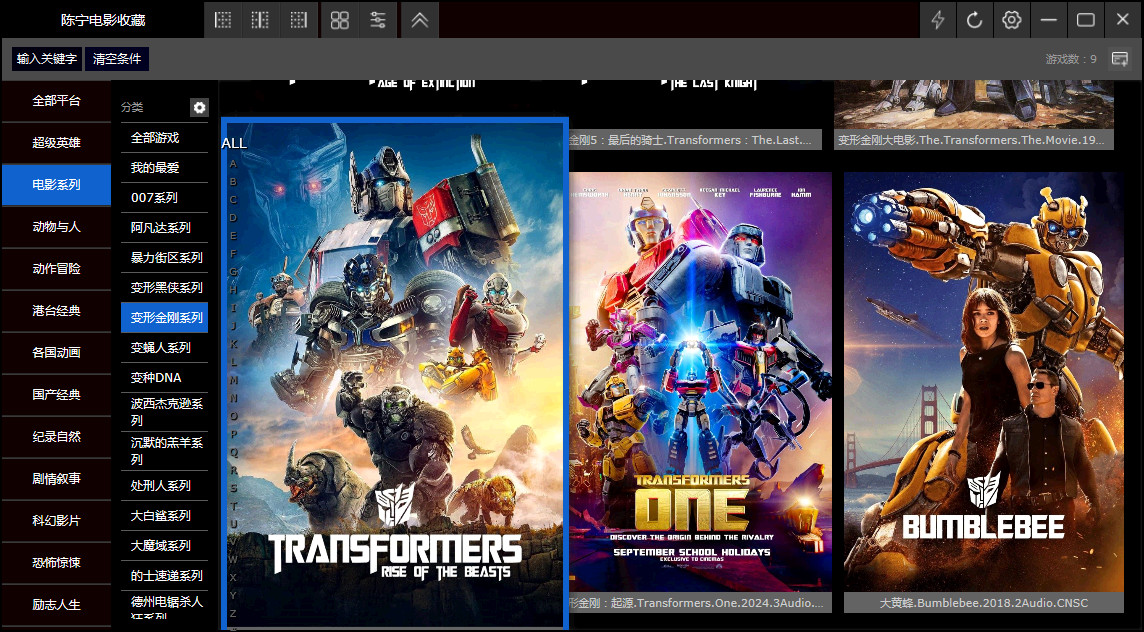Select the 超级英雄 platform tab

point(56,143)
